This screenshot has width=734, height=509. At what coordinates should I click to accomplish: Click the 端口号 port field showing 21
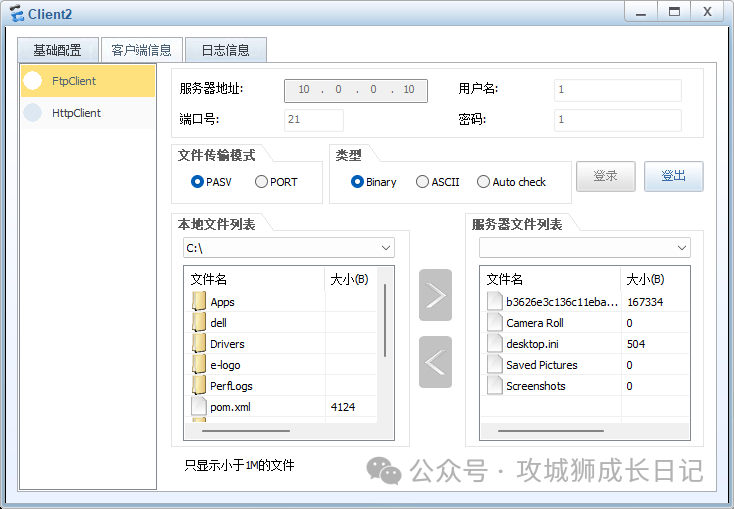(x=314, y=120)
